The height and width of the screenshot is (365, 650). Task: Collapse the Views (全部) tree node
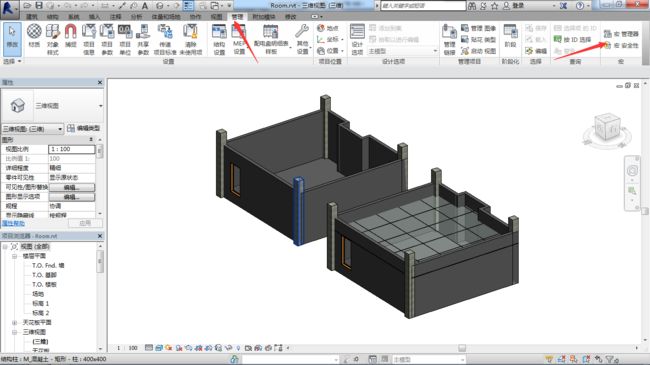[x=5, y=247]
